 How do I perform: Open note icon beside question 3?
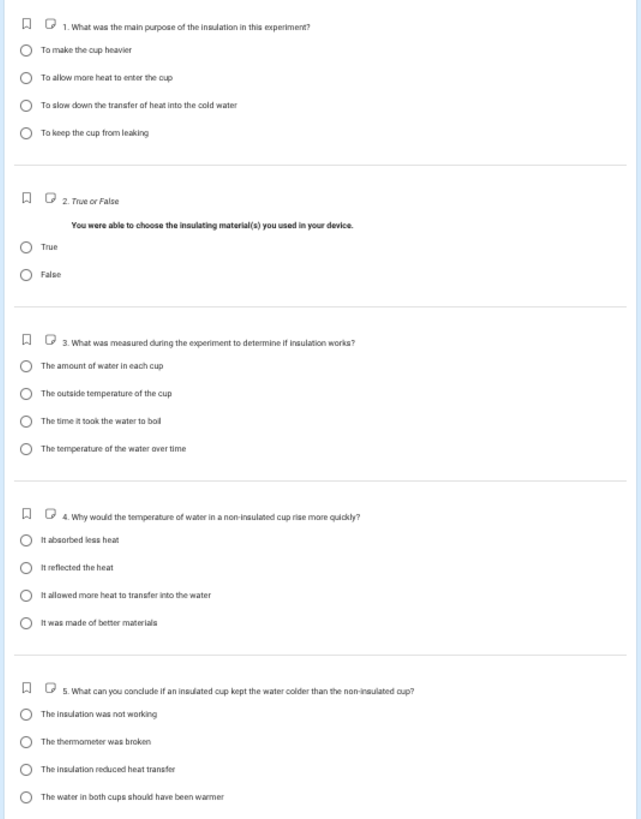50,340
